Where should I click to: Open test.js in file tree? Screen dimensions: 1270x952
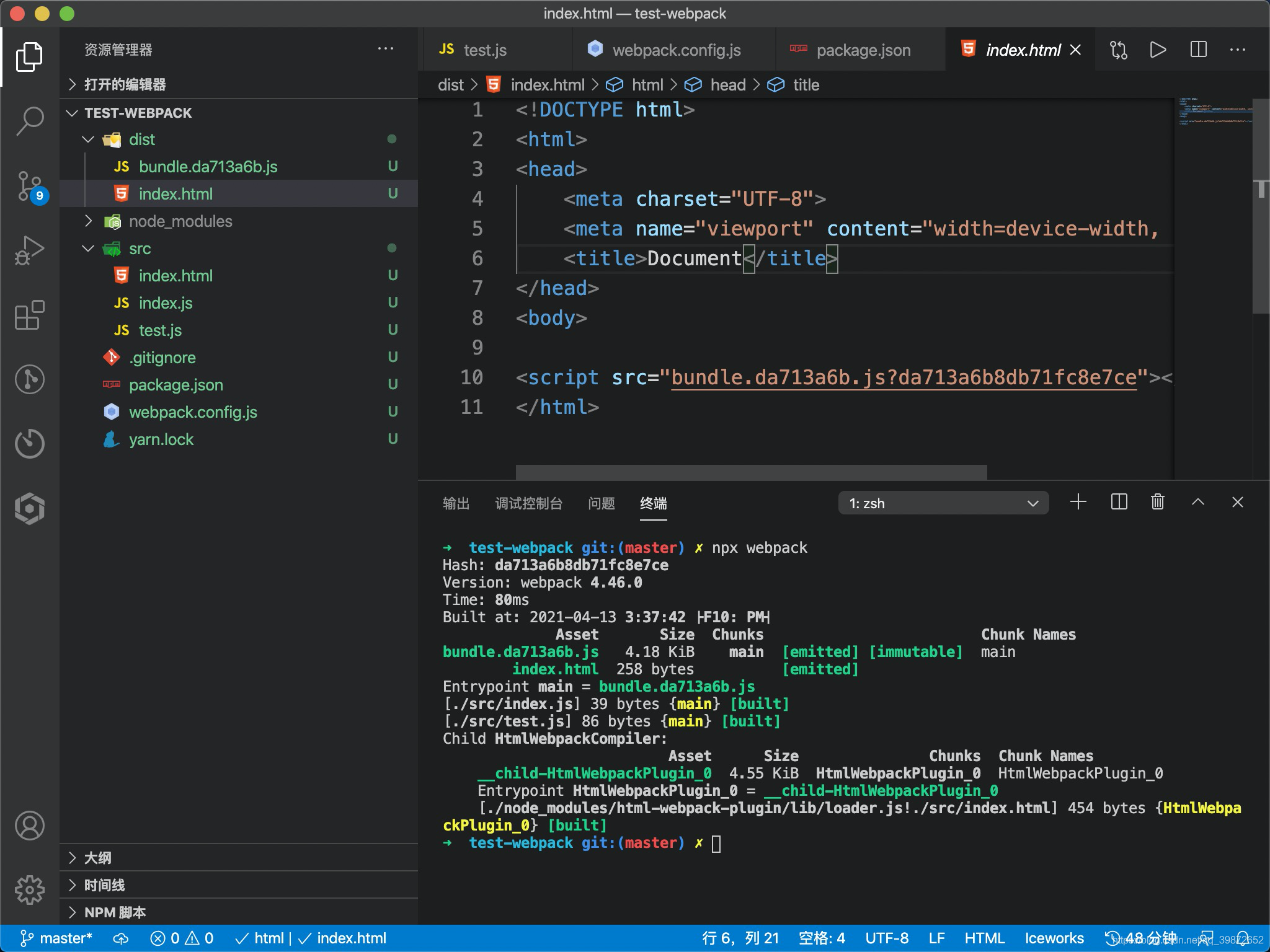239,330
